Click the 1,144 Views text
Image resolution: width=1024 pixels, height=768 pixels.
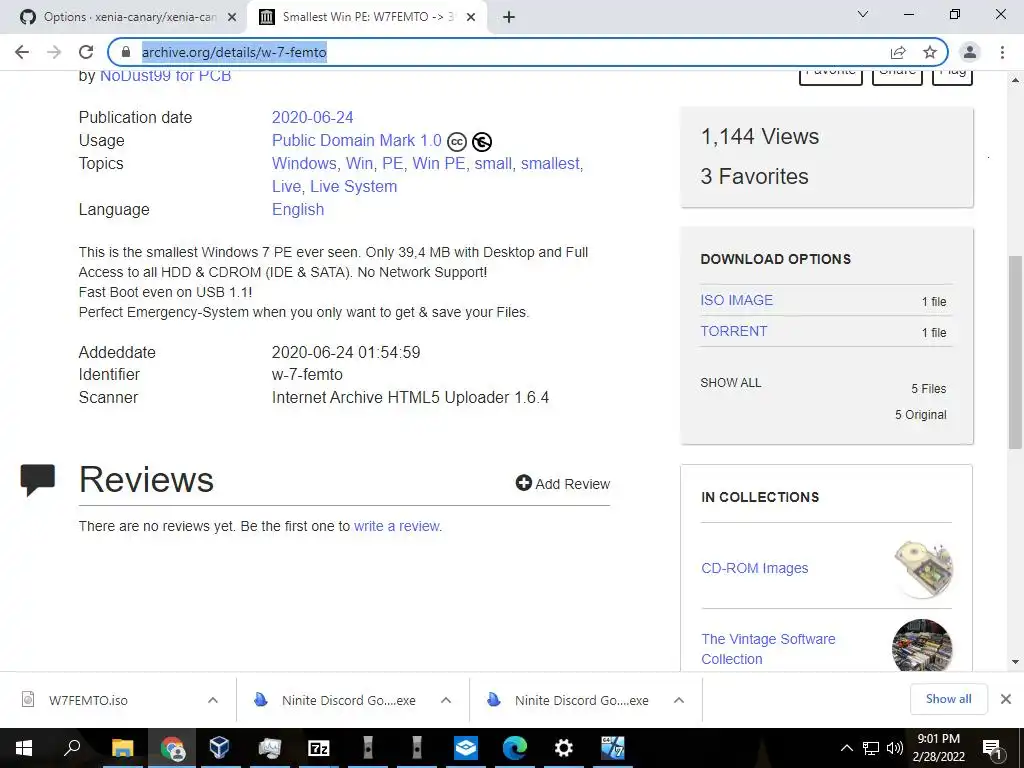(x=760, y=136)
